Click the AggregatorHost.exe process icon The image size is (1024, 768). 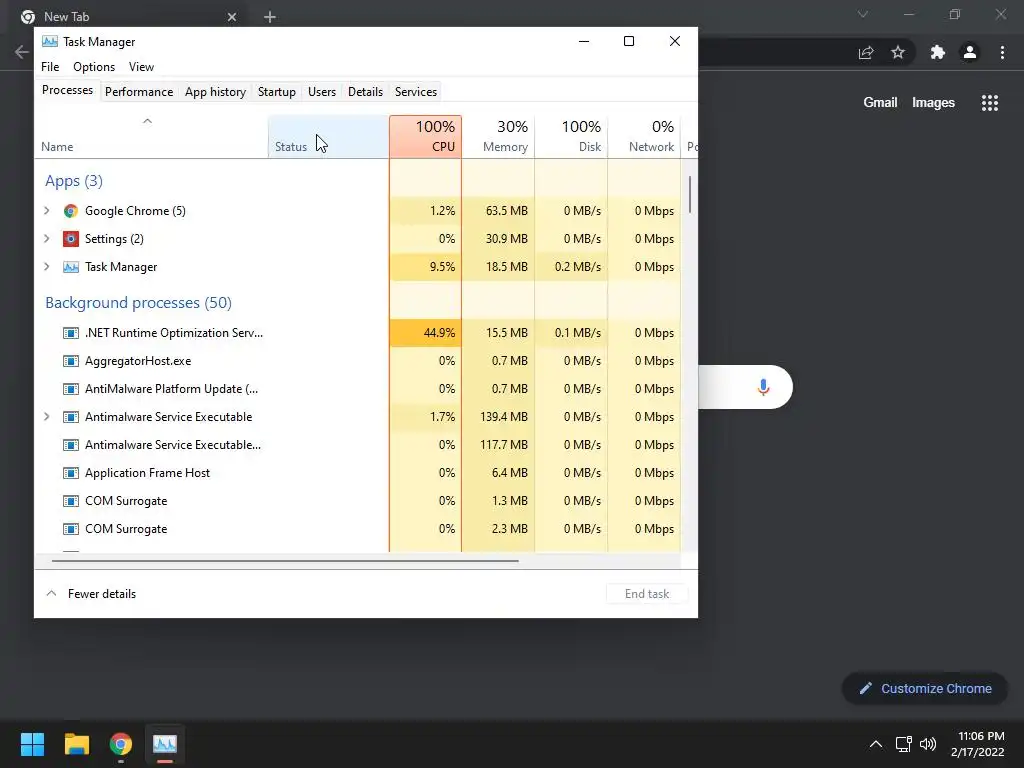[x=71, y=361]
